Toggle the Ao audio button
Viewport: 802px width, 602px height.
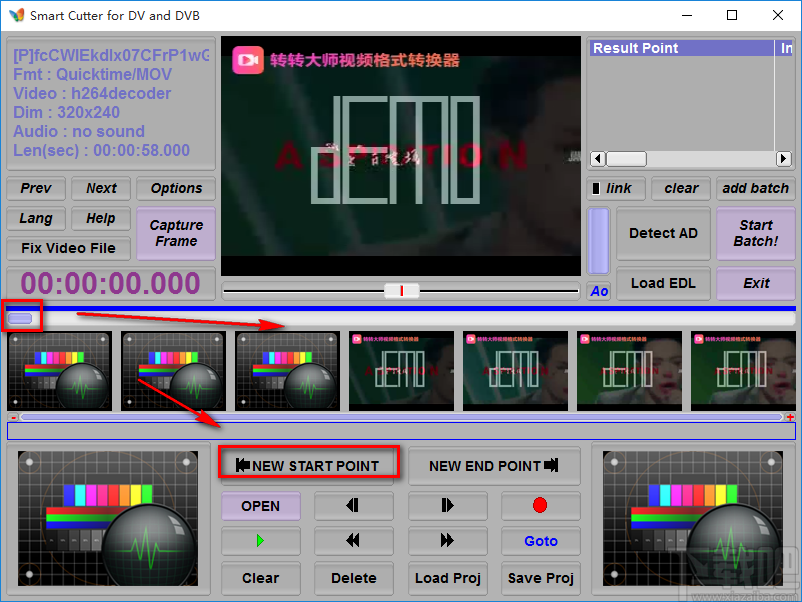pos(599,291)
